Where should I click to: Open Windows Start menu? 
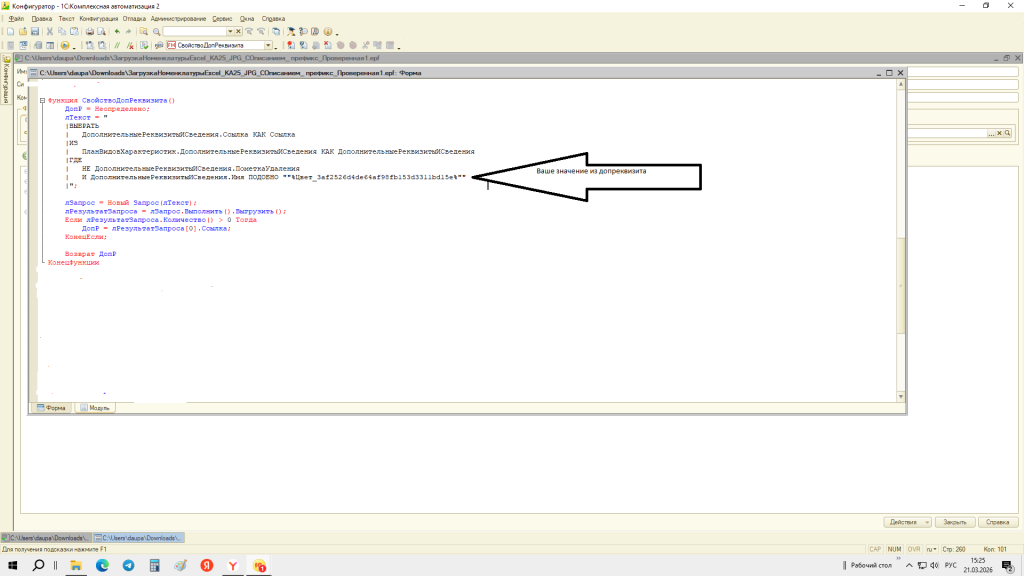coord(12,566)
